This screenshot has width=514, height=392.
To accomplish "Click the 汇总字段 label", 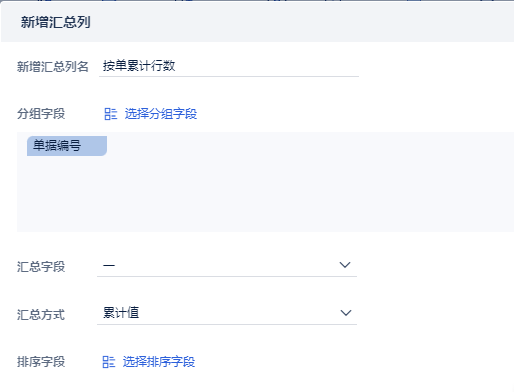I will coord(41,267).
